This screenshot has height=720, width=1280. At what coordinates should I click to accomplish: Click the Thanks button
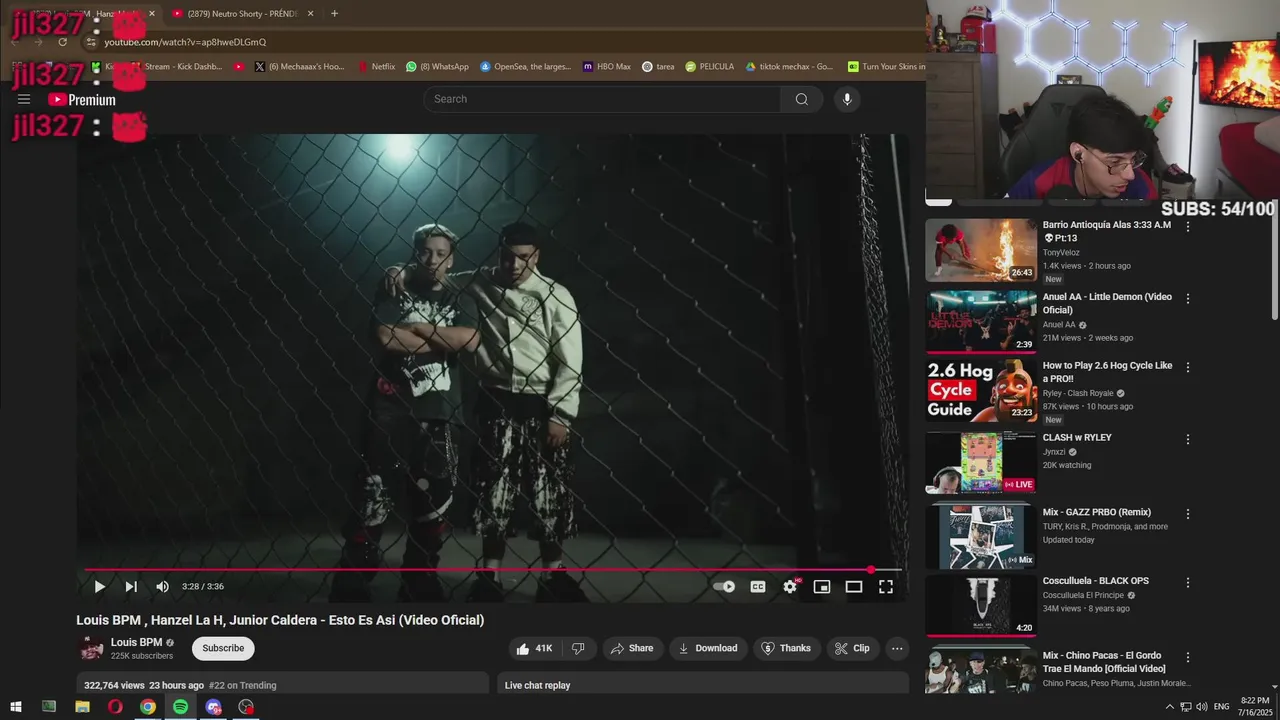coord(785,648)
